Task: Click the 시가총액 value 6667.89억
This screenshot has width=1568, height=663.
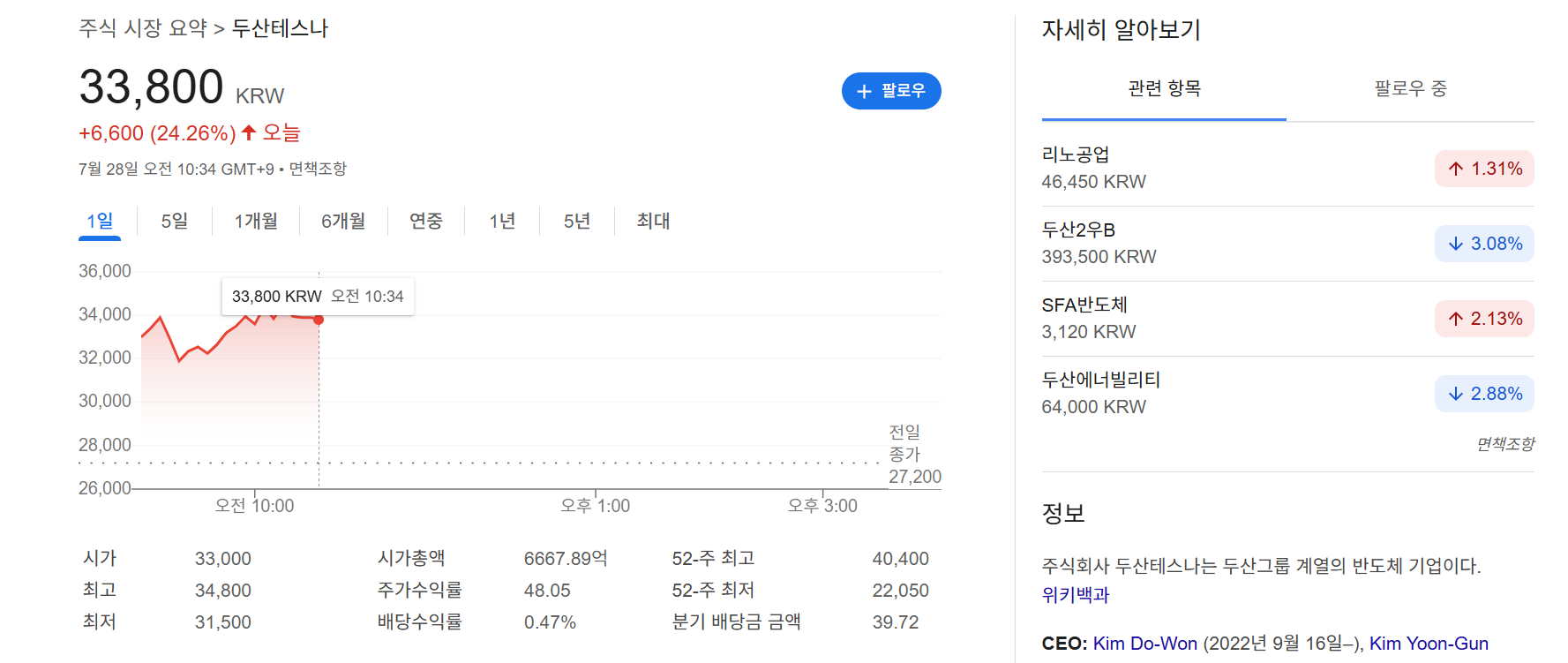Action: pos(566,559)
